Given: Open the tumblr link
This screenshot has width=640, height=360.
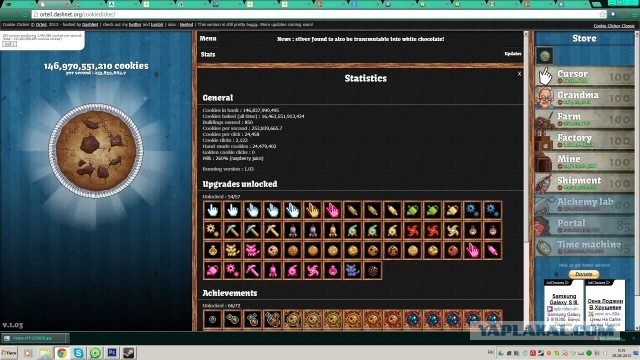Looking at the screenshot, I should click(157, 25).
